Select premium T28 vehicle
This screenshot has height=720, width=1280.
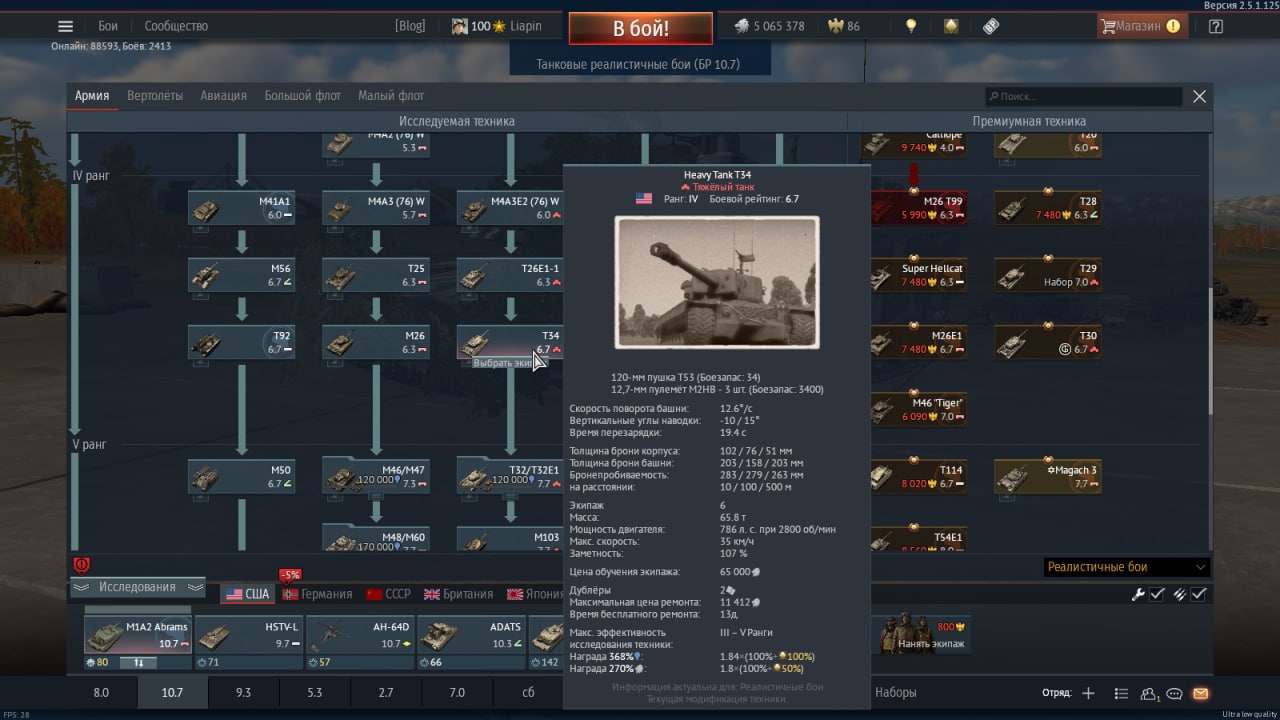[1048, 208]
